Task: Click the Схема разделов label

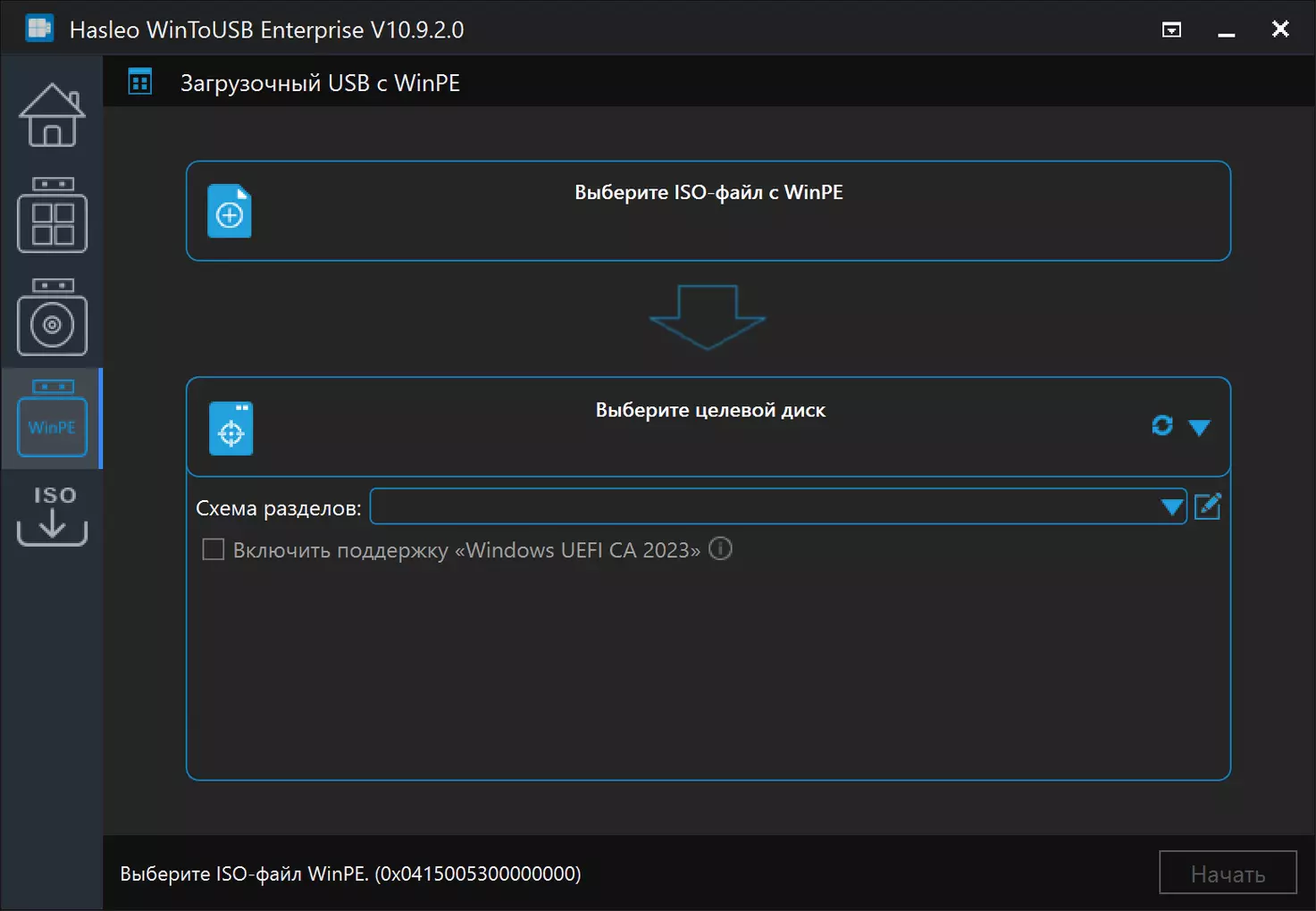Action: click(279, 508)
